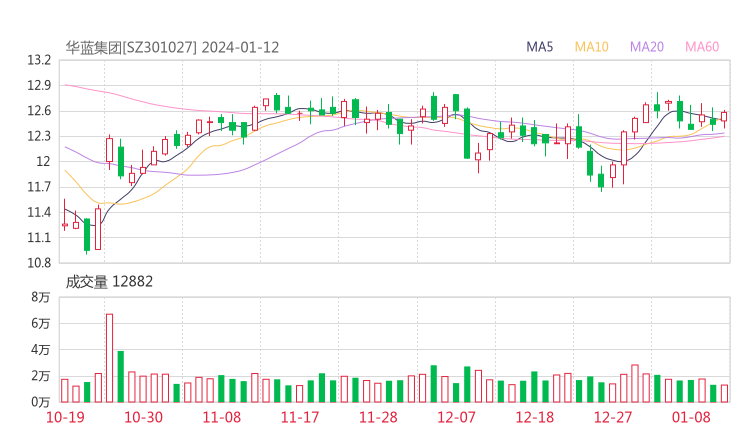740x440 pixels.
Task: Click the tallest red volume bar
Action: point(109,358)
